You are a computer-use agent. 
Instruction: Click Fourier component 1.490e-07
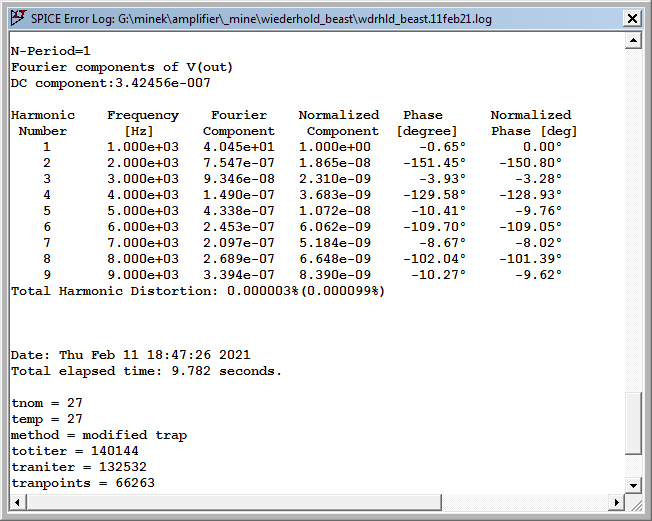239,195
